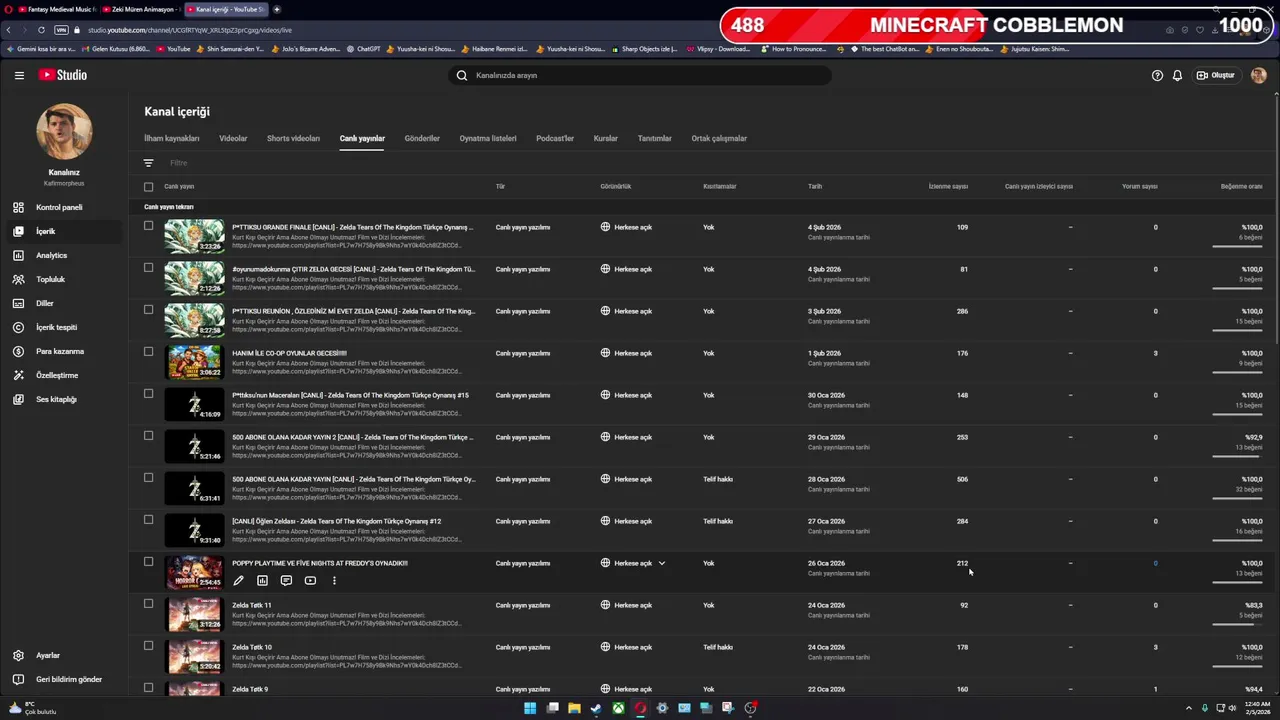This screenshot has height=720, width=1280.
Task: Open Steam on the taskbar
Action: [x=596, y=708]
